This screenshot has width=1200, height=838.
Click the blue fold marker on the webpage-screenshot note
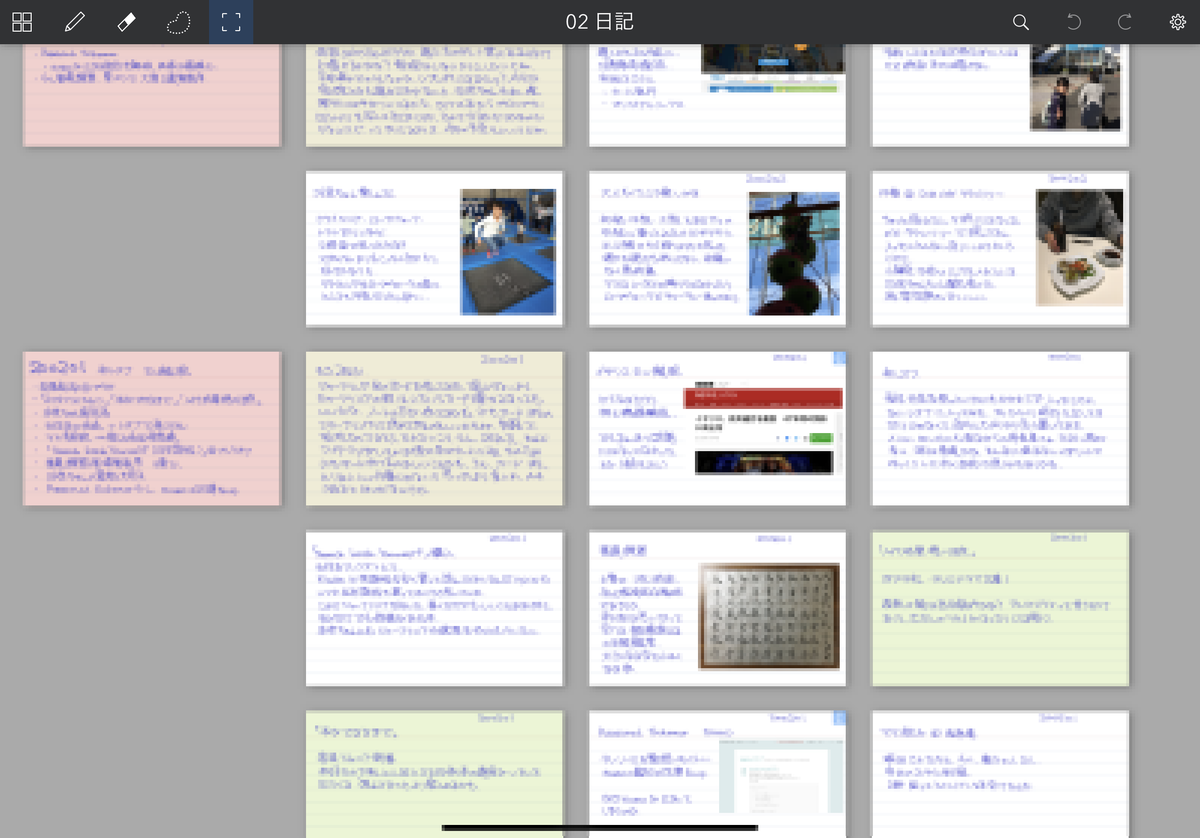pos(839,358)
